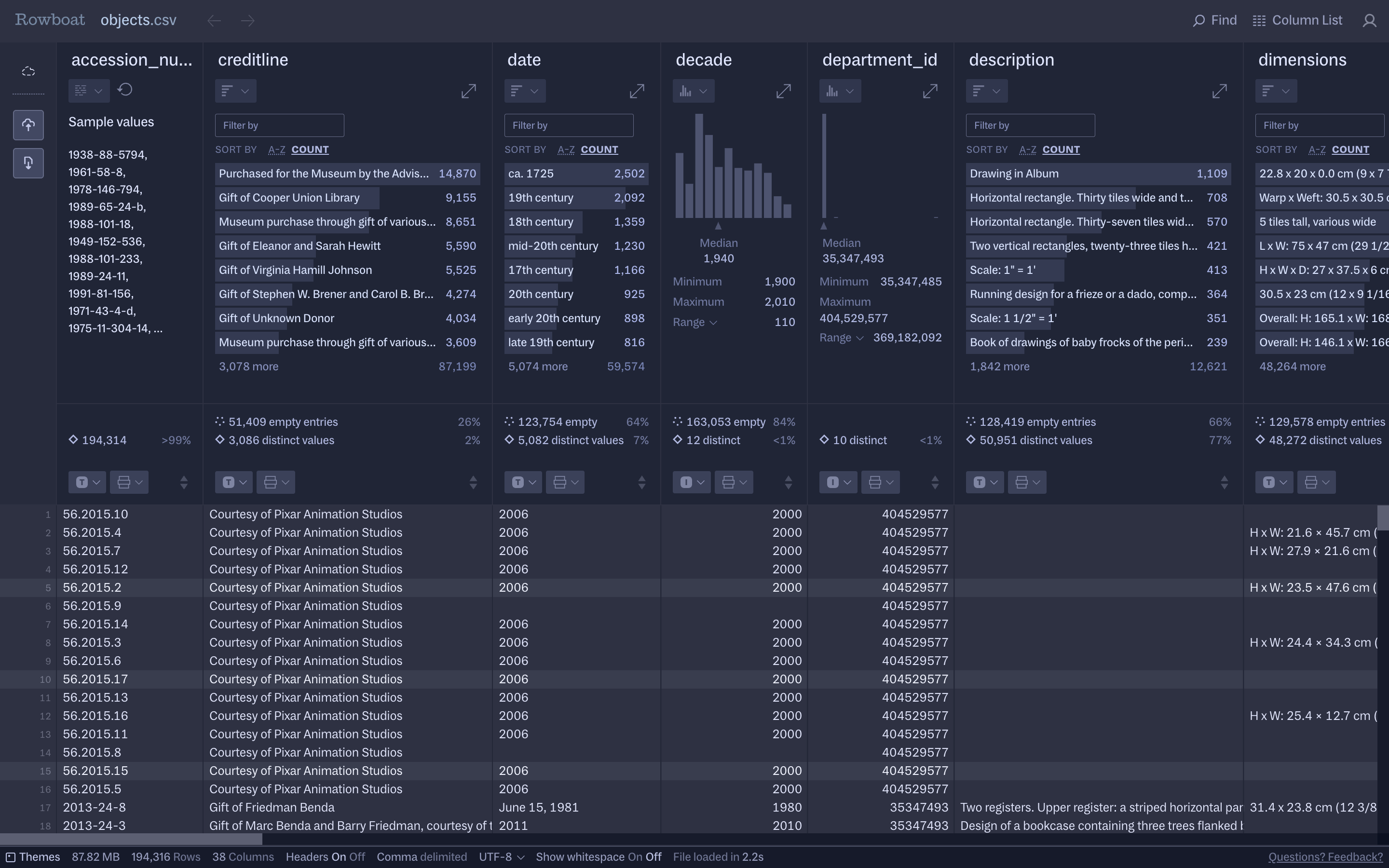Expand the creditline column panel
1389x868 pixels.
(x=468, y=91)
